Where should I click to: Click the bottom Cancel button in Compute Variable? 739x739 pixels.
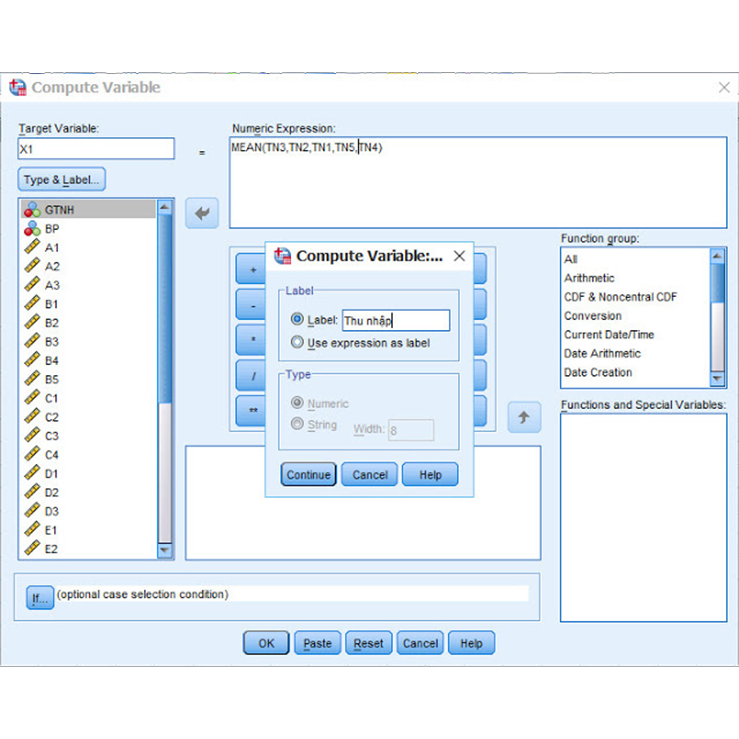[420, 643]
